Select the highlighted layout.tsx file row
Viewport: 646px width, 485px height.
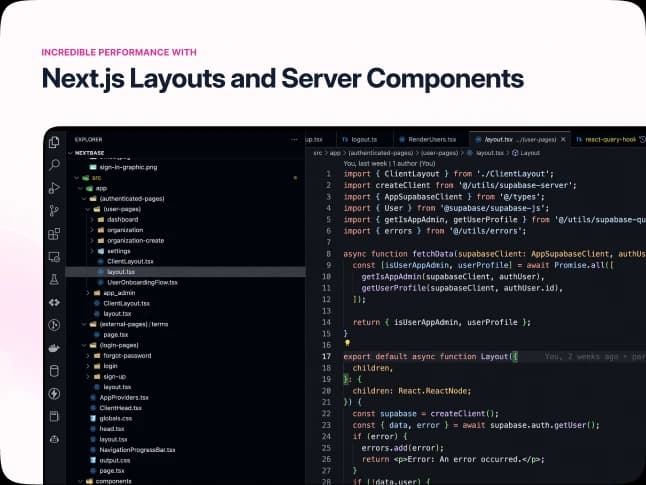(186, 272)
